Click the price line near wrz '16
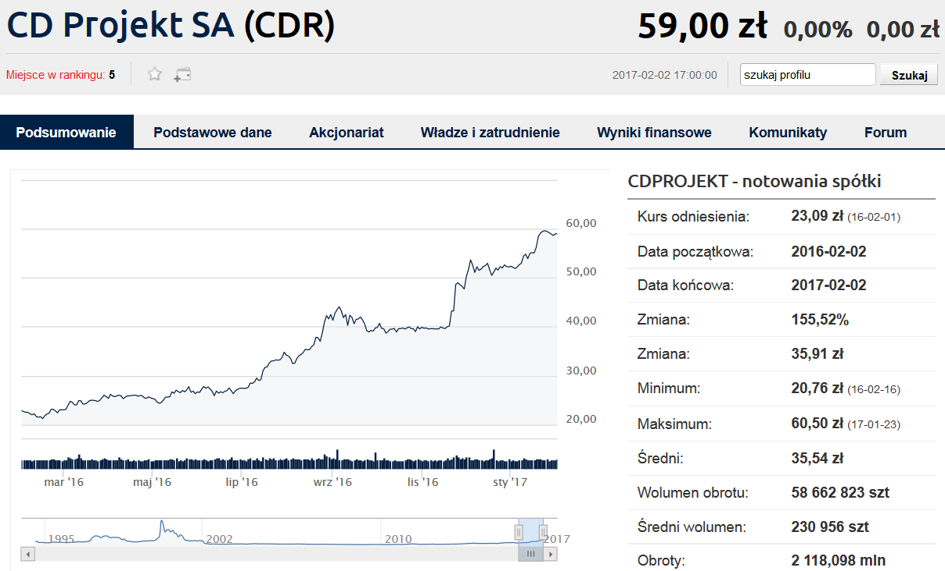Image resolution: width=945 pixels, height=571 pixels. pyautogui.click(x=333, y=317)
